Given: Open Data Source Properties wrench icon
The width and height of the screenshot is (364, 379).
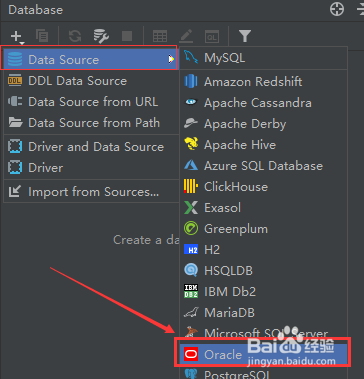Looking at the screenshot, I should [x=101, y=36].
